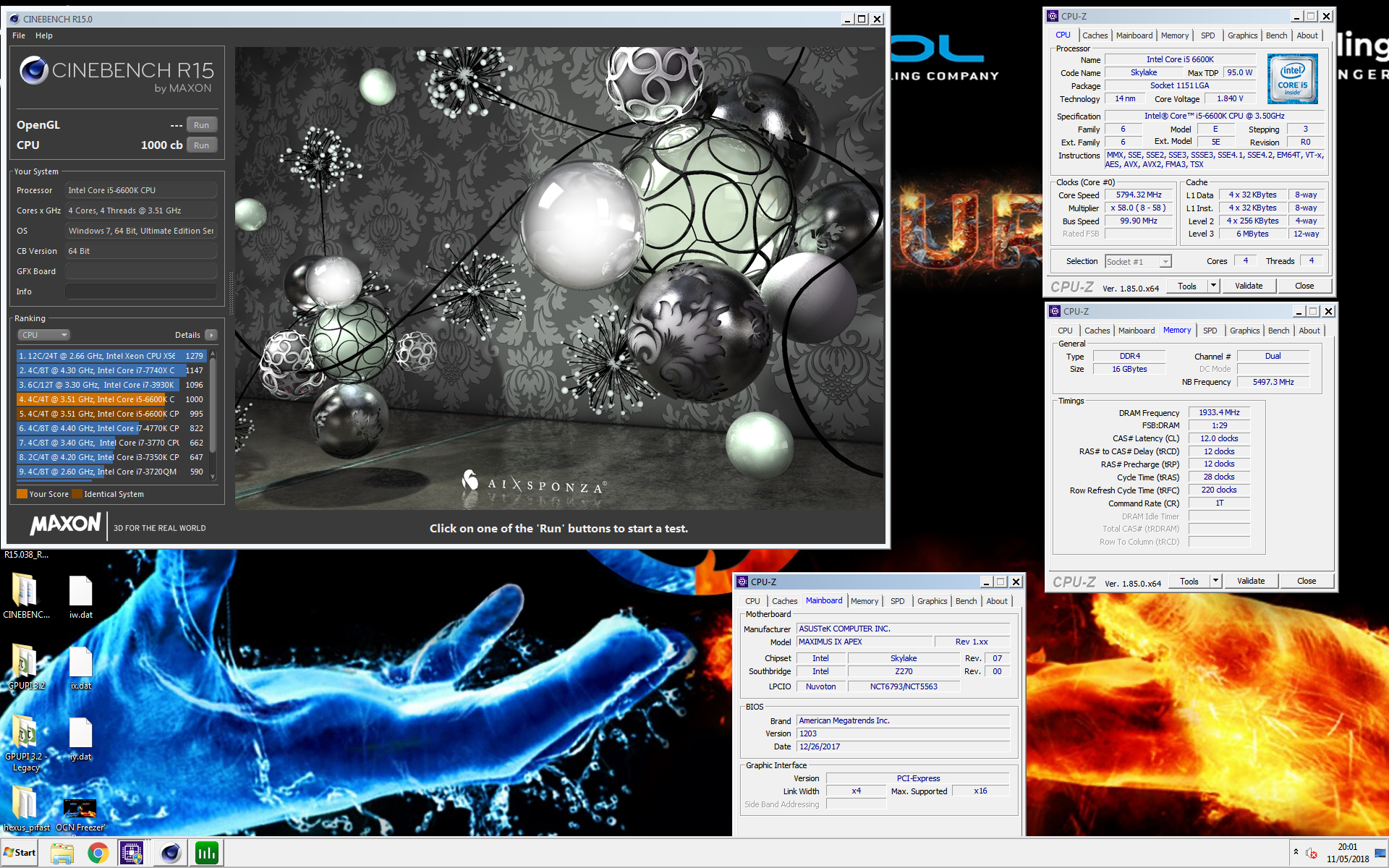The height and width of the screenshot is (868, 1389).
Task: Click the Intel Core i5 logo in CPU-Z
Action: (x=1293, y=79)
